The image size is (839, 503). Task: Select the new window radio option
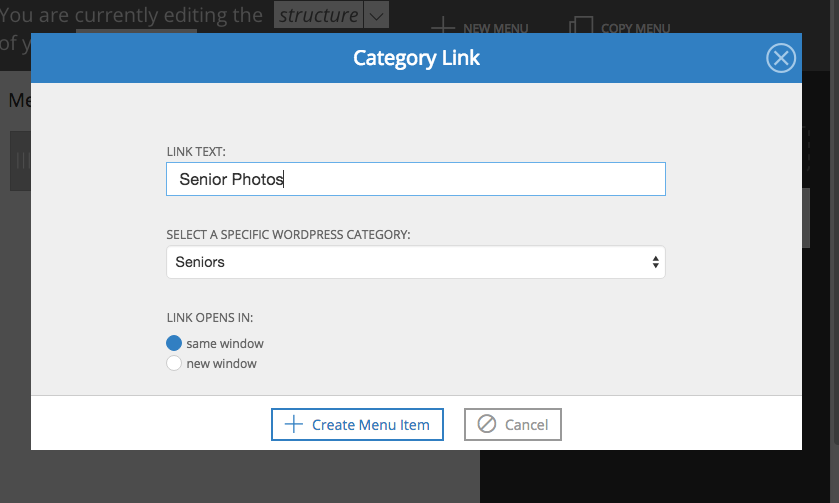174,363
